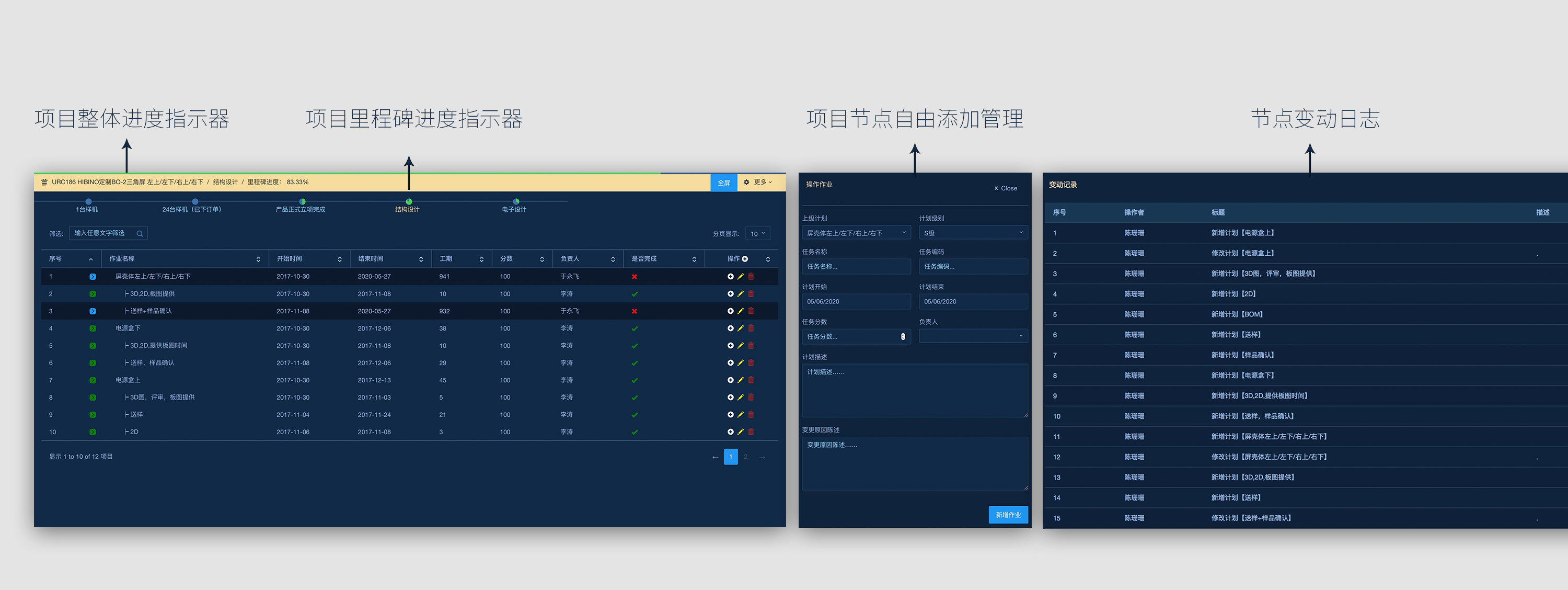The image size is (1568, 590).
Task: Expand the 计划级别 S级 dropdown
Action: pyautogui.click(x=973, y=233)
